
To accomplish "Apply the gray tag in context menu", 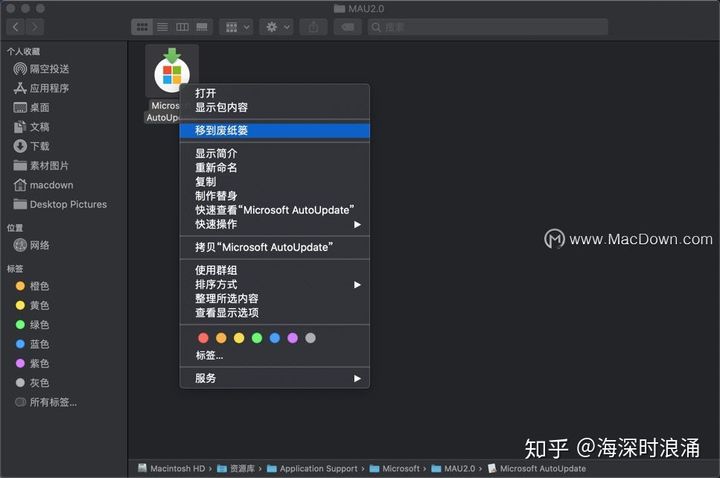I will (x=310, y=338).
